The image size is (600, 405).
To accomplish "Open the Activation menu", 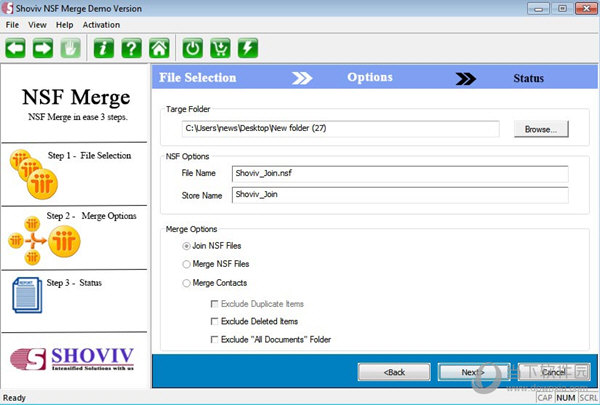I will (x=101, y=25).
